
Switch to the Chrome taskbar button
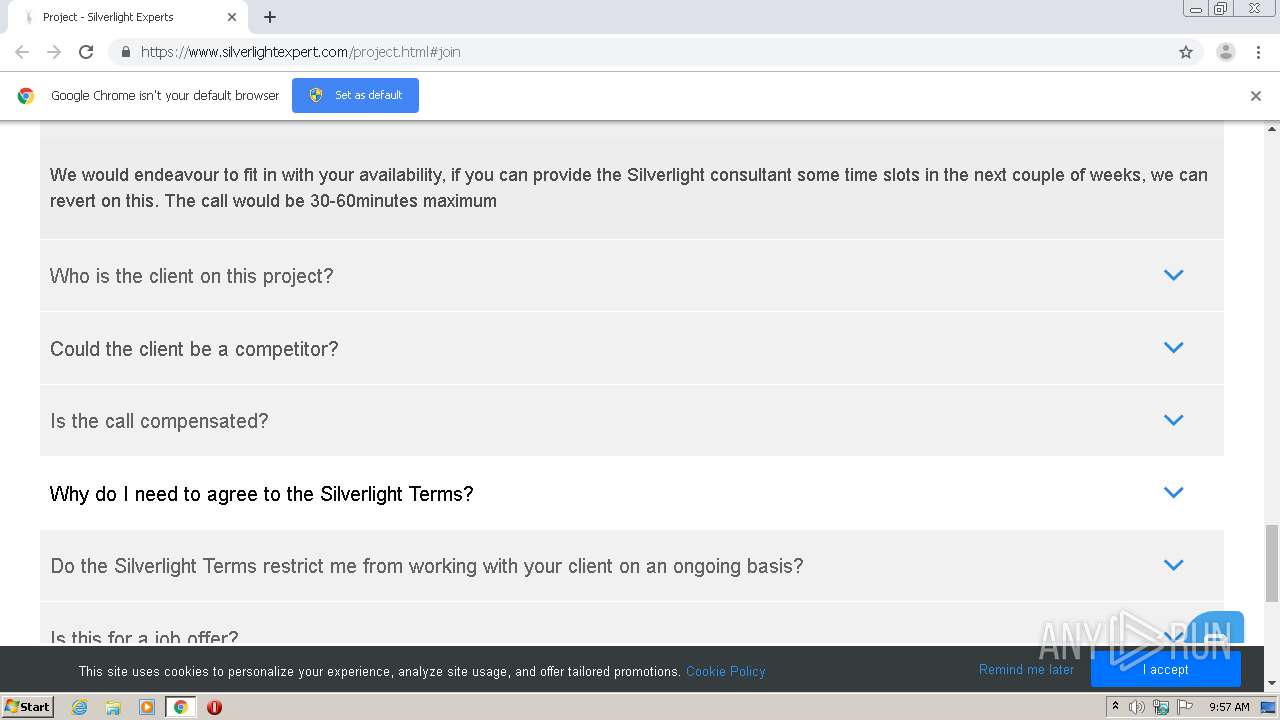180,707
